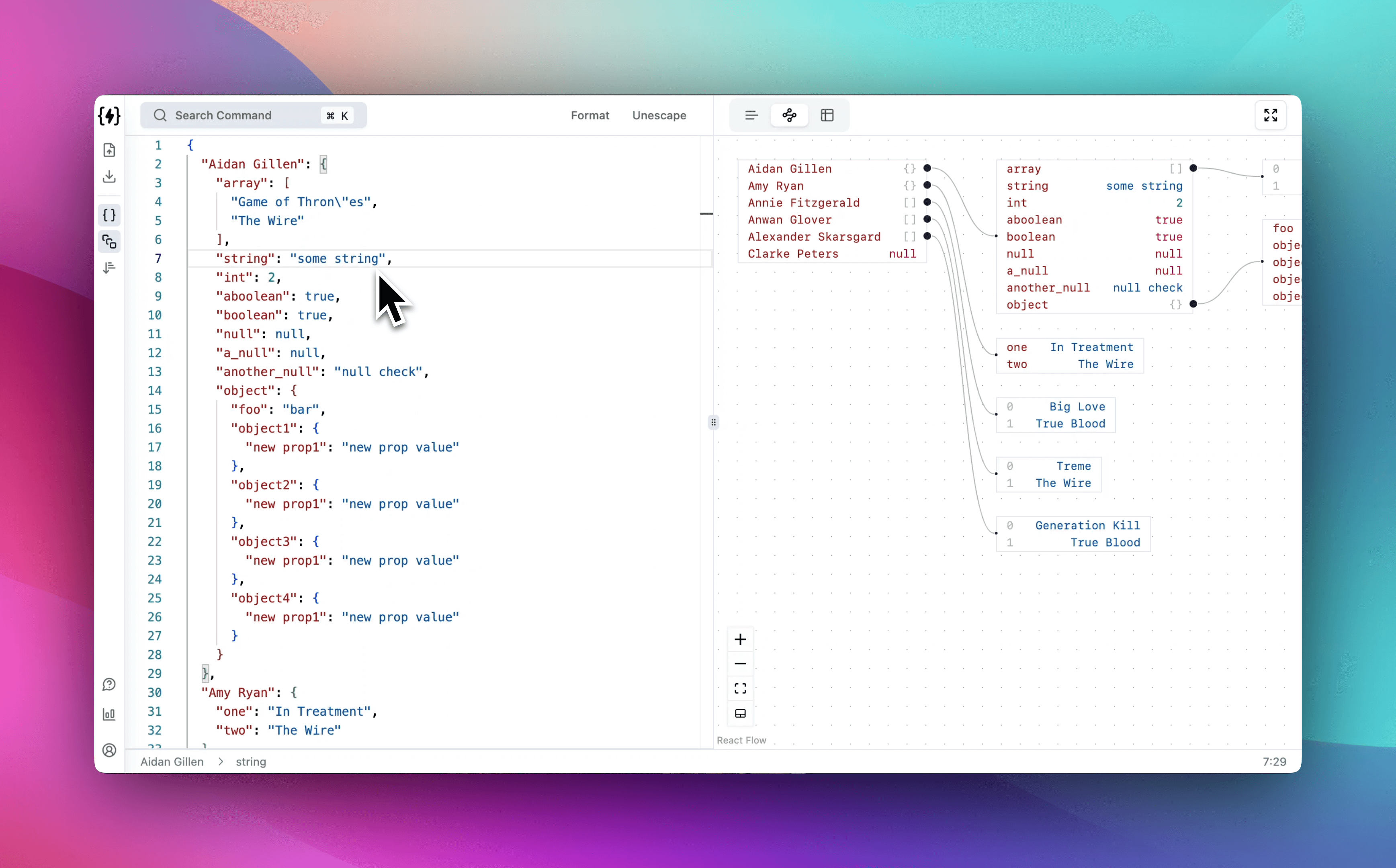Click the Format button
This screenshot has width=1396, height=868.
pyautogui.click(x=590, y=115)
